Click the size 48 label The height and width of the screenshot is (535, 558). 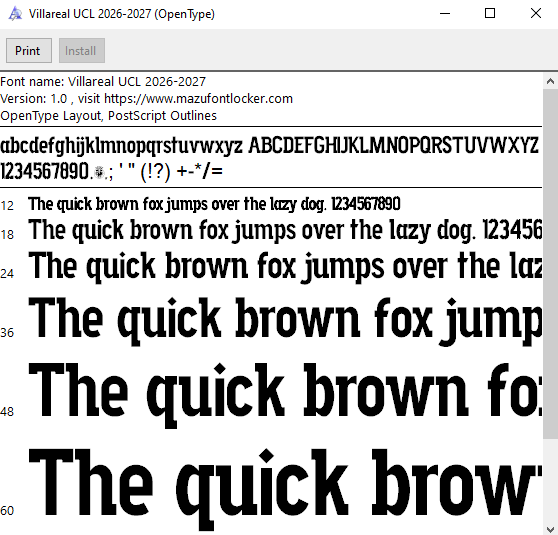click(7, 412)
